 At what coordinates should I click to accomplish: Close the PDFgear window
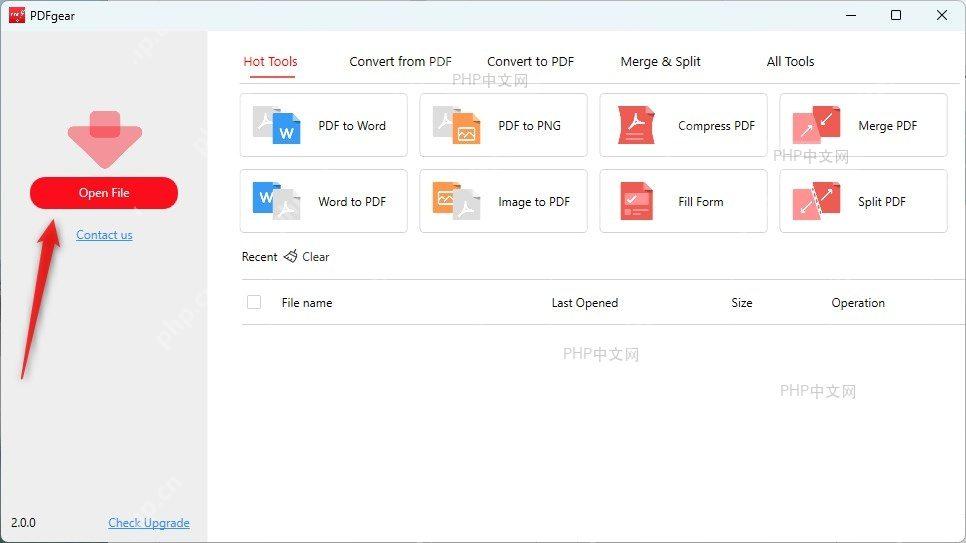[x=942, y=15]
